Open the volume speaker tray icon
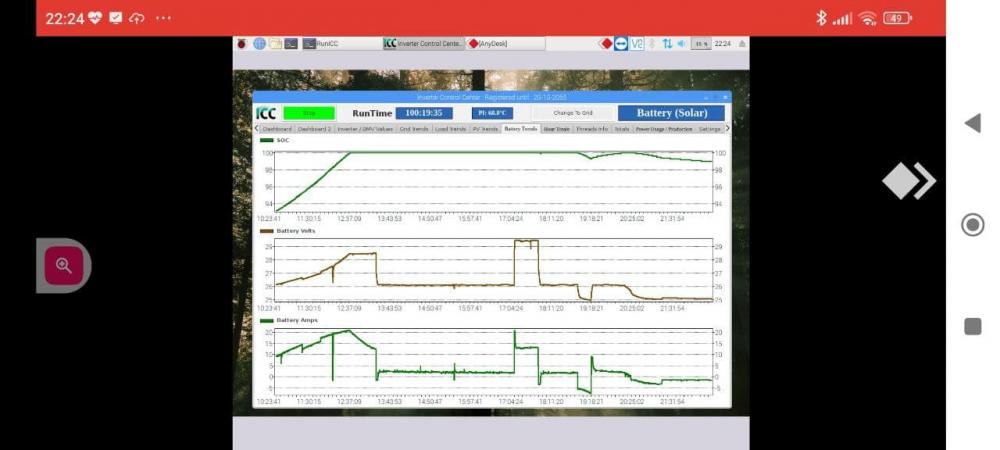Image resolution: width=1000 pixels, height=450 pixels. pyautogui.click(x=681, y=43)
